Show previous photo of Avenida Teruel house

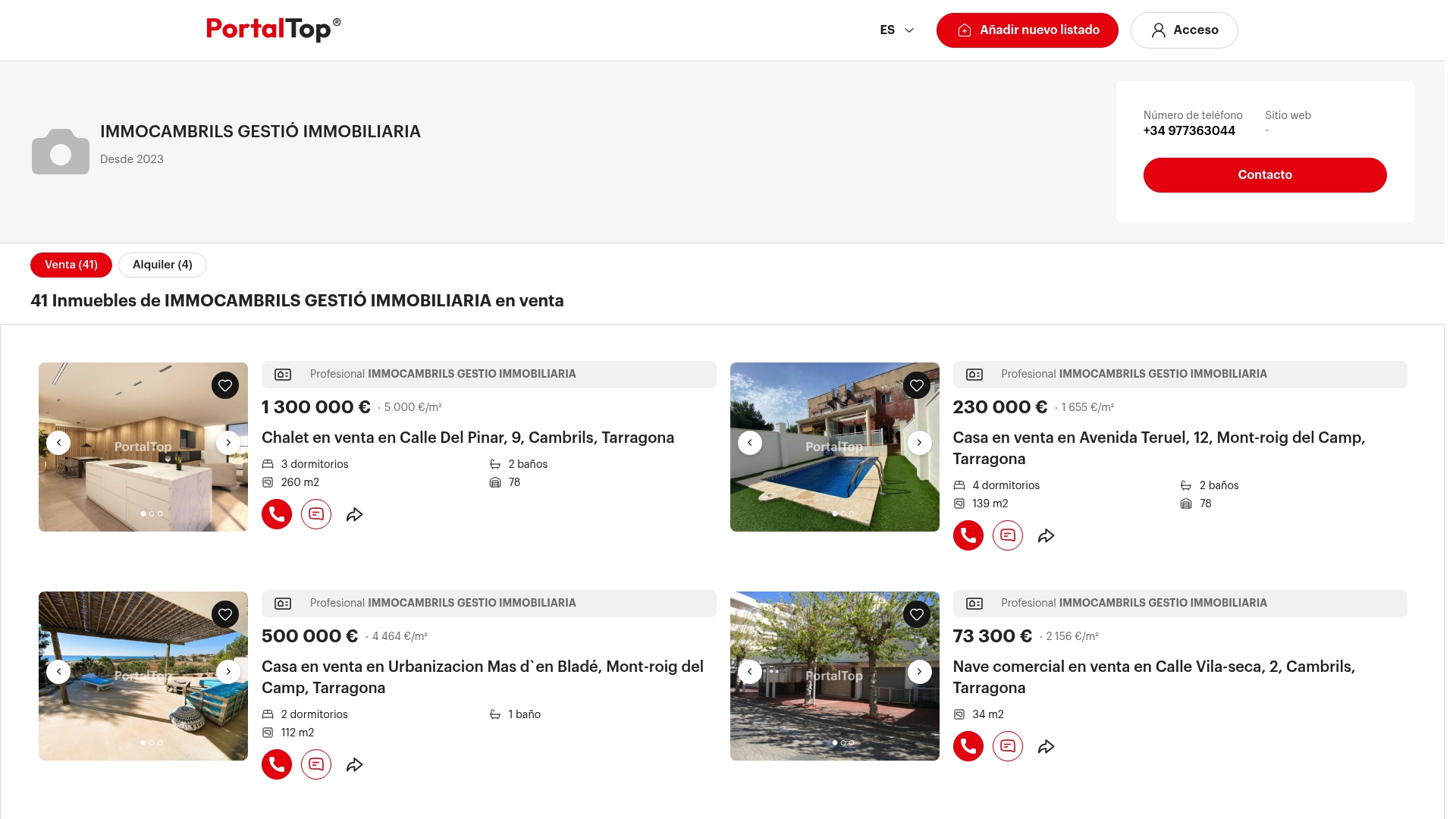click(x=750, y=443)
